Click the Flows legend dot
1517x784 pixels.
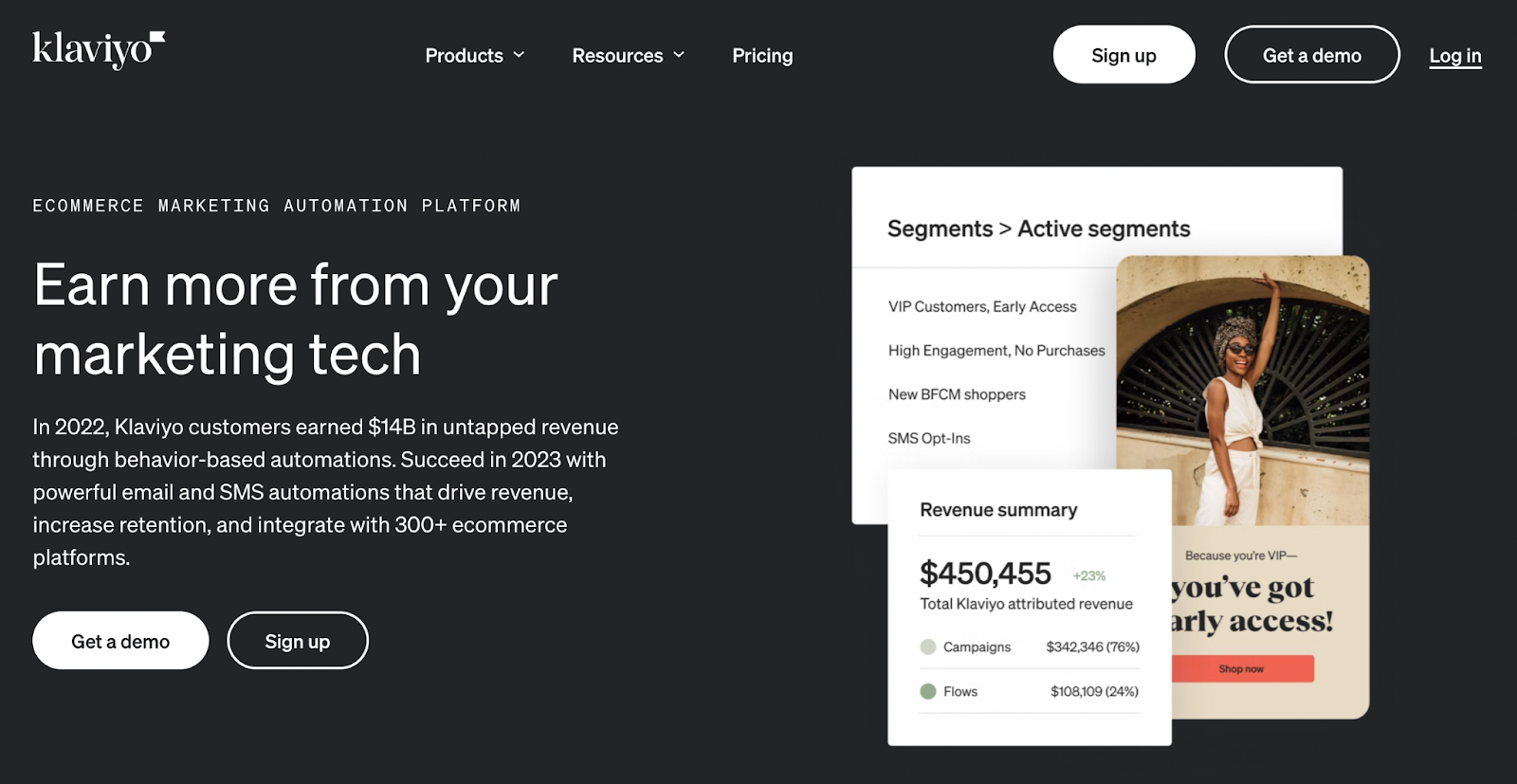click(926, 691)
